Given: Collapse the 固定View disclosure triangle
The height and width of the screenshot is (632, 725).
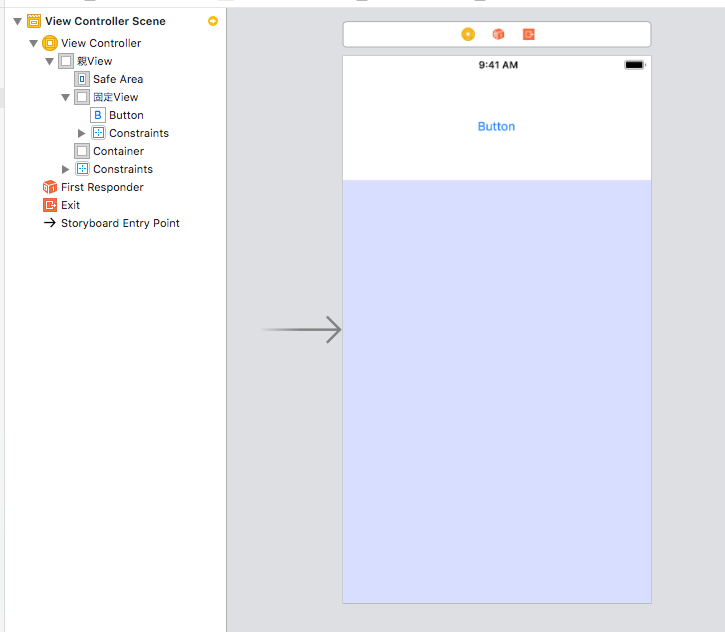Looking at the screenshot, I should (x=66, y=97).
